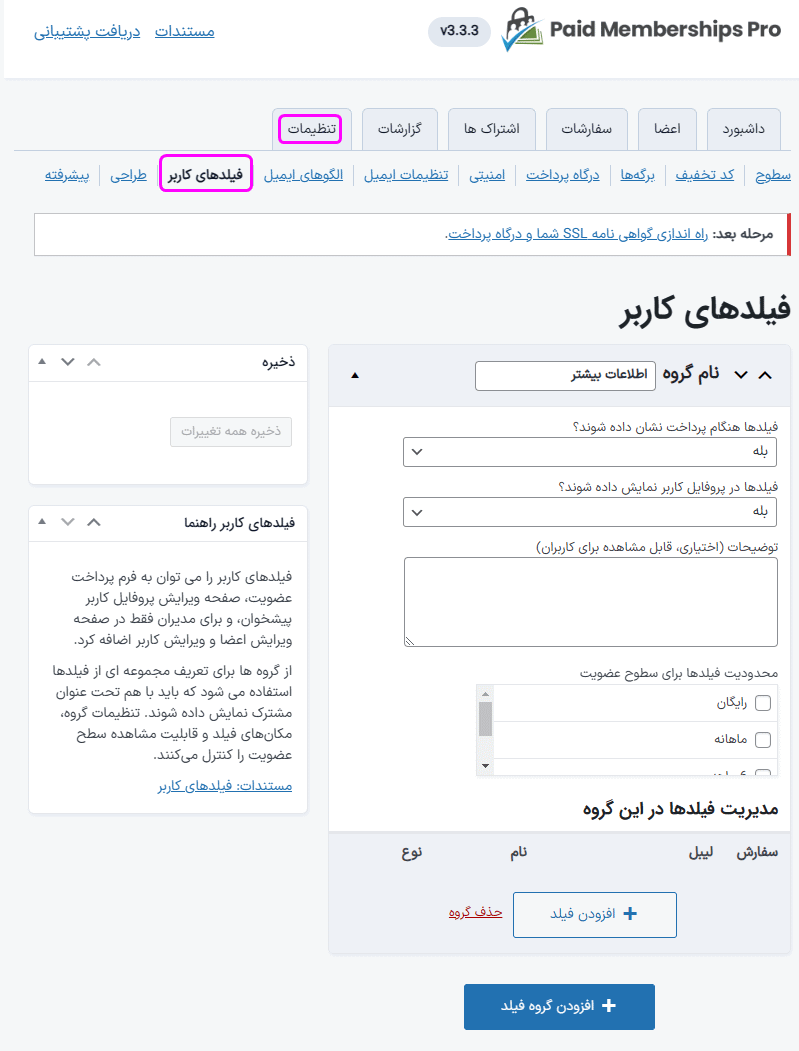The width and height of the screenshot is (799, 1051).
Task: Click the نام column header
Action: 518,852
